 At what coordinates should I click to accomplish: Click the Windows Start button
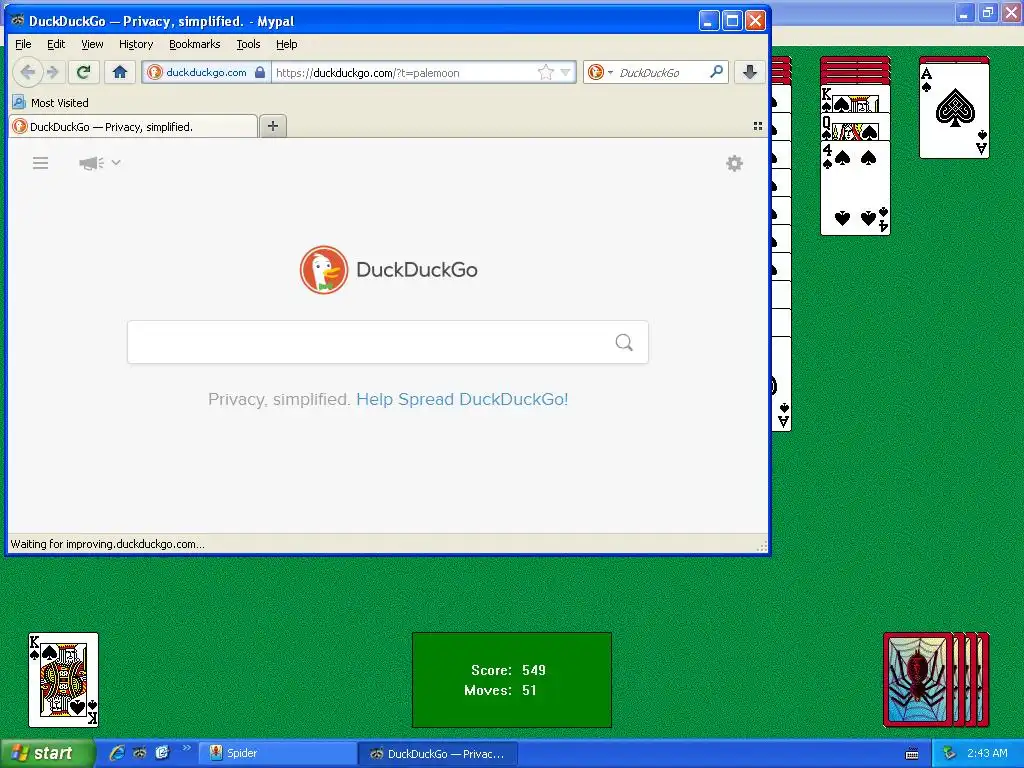pyautogui.click(x=47, y=753)
